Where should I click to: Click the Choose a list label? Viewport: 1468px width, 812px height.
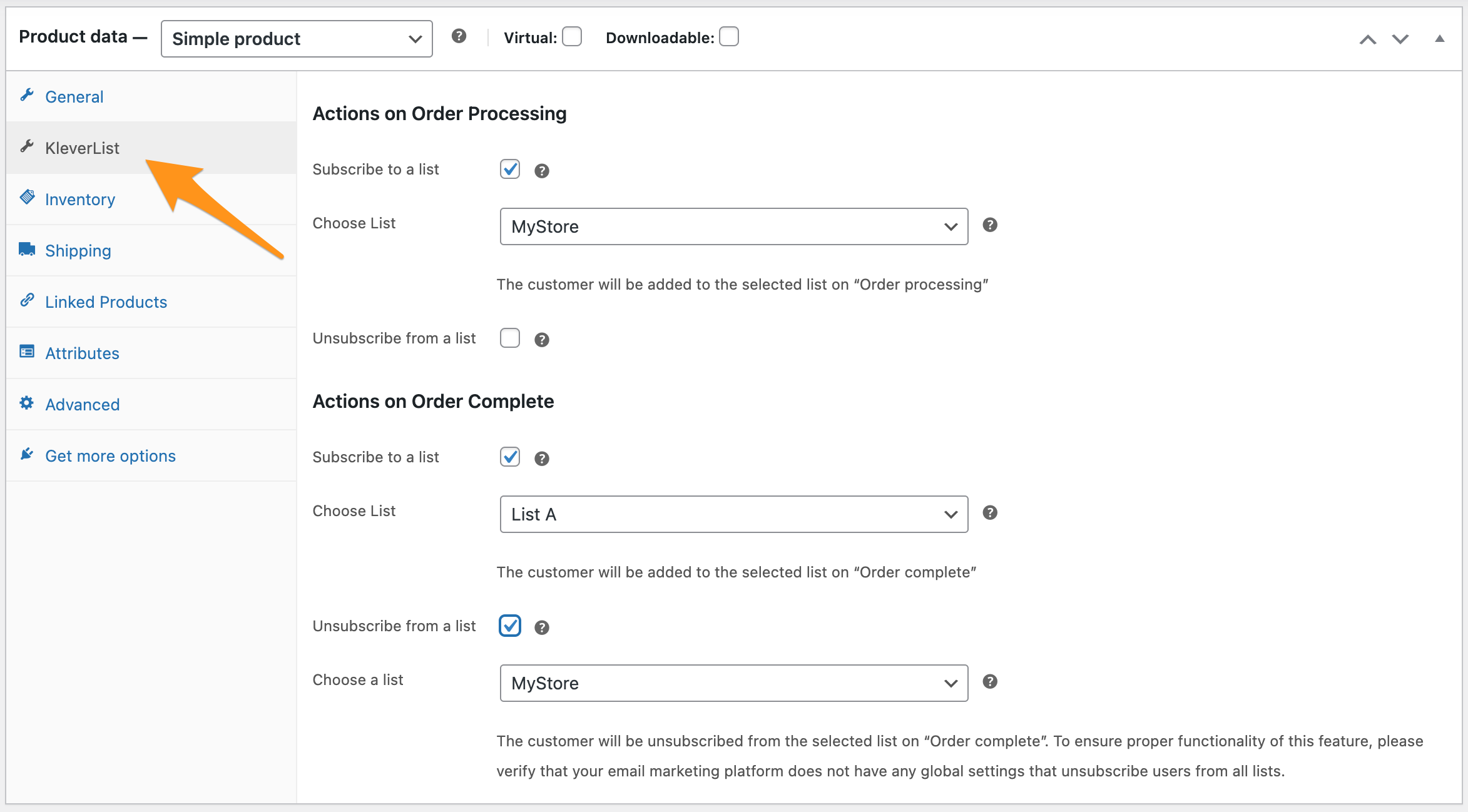tap(358, 679)
